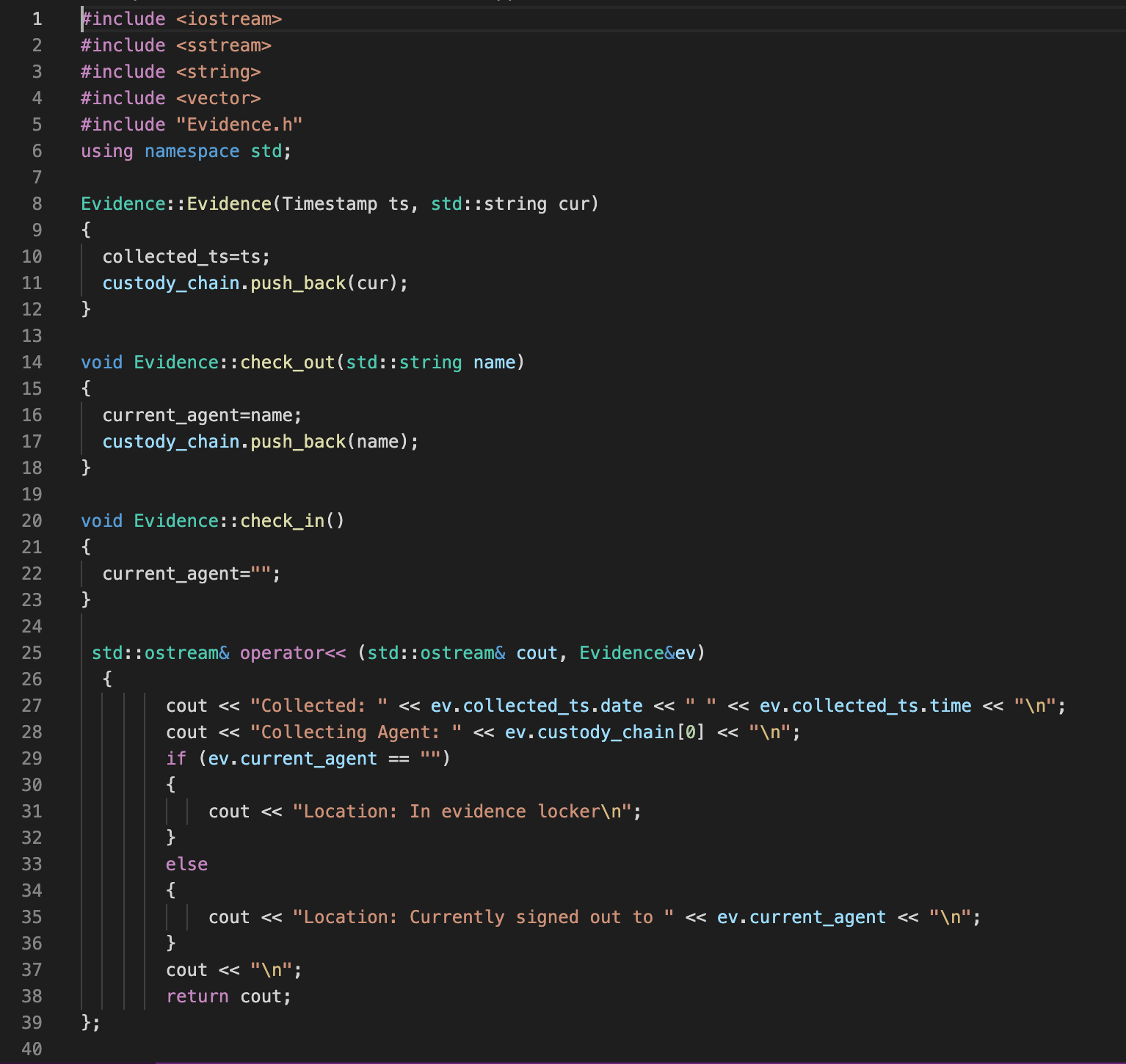The image size is (1126, 1064).
Task: Click 'ev.collected_ts.time' expression
Action: [865, 706]
